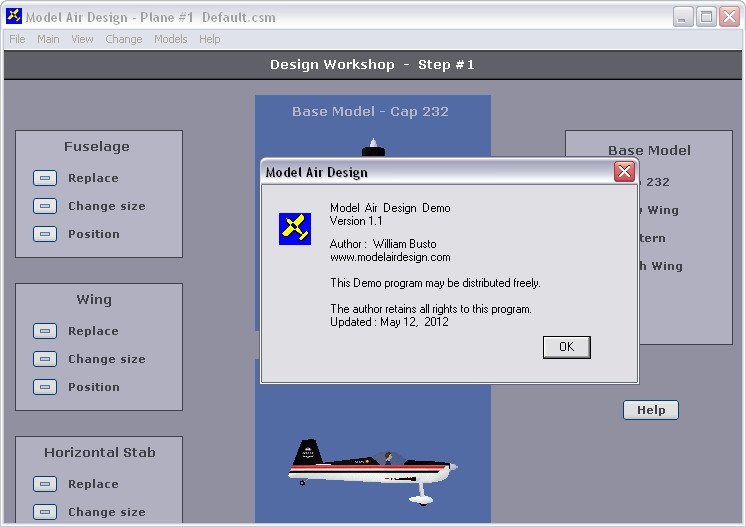The image size is (746, 527).
Task: Click the 'Fuselage' panel heading
Action: (97, 146)
